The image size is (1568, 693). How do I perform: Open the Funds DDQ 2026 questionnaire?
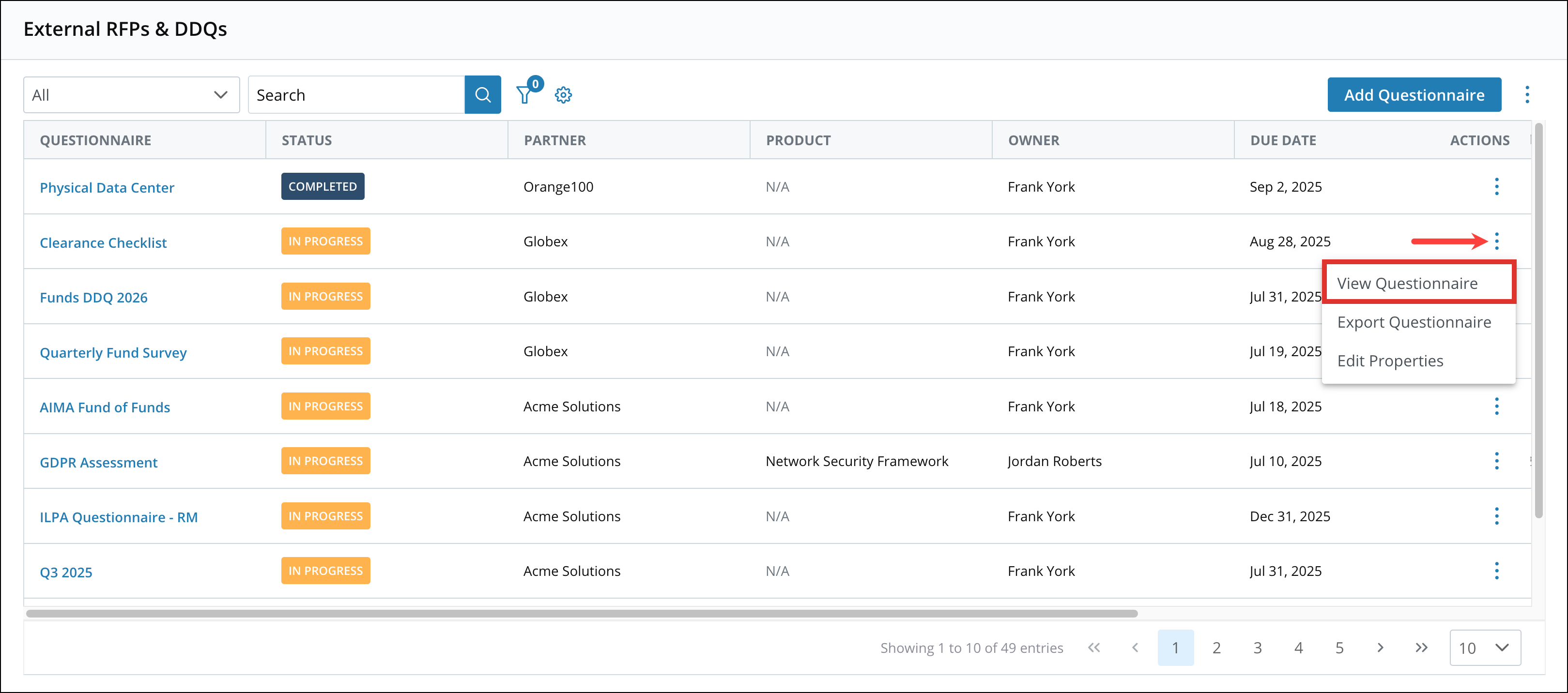coord(93,297)
